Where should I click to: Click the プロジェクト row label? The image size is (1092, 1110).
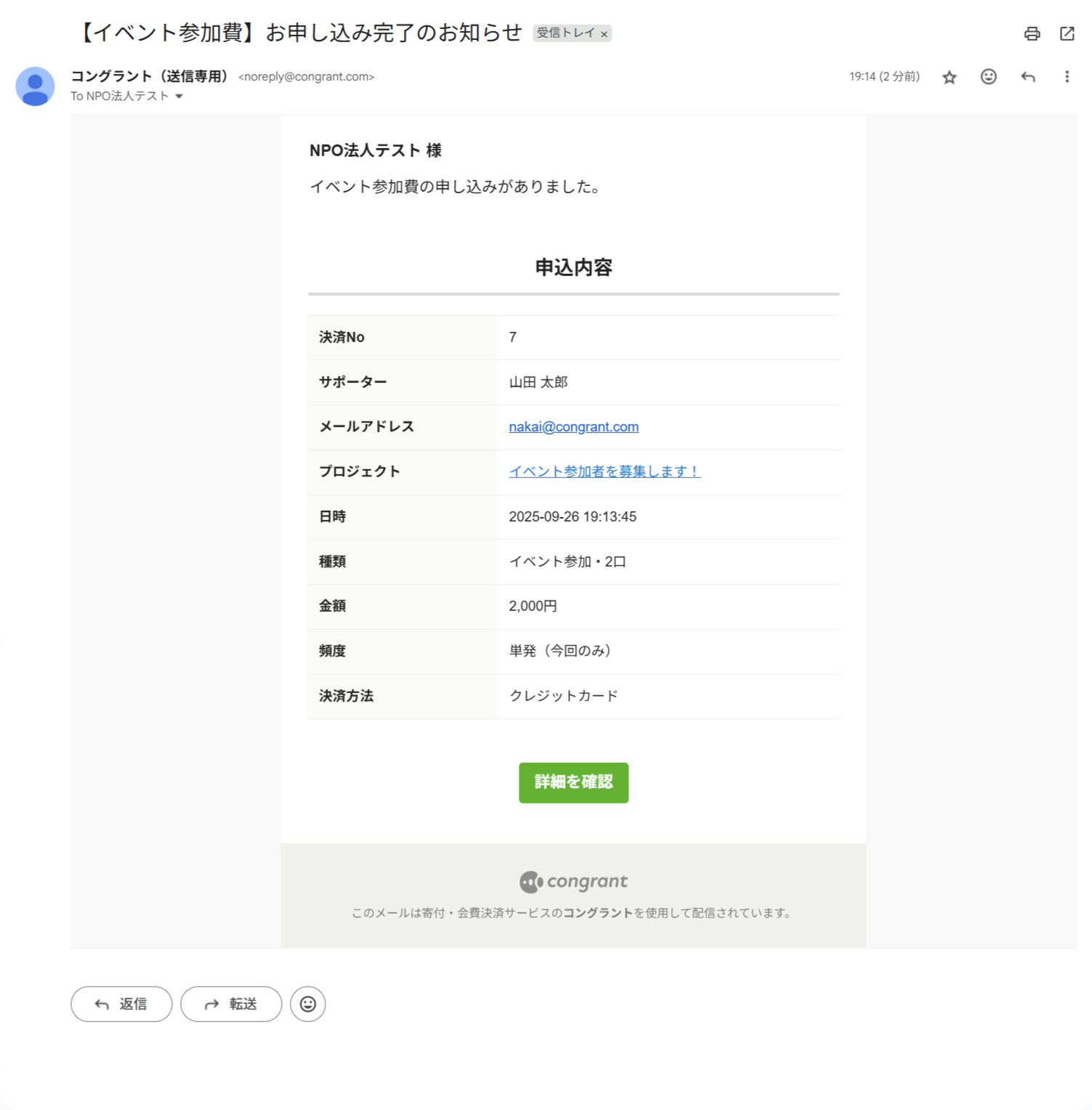point(360,471)
